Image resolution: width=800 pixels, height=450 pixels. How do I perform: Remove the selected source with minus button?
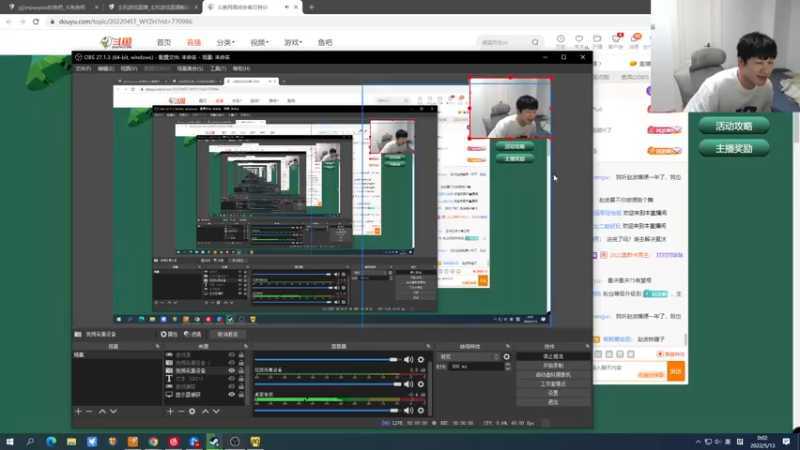[181, 411]
